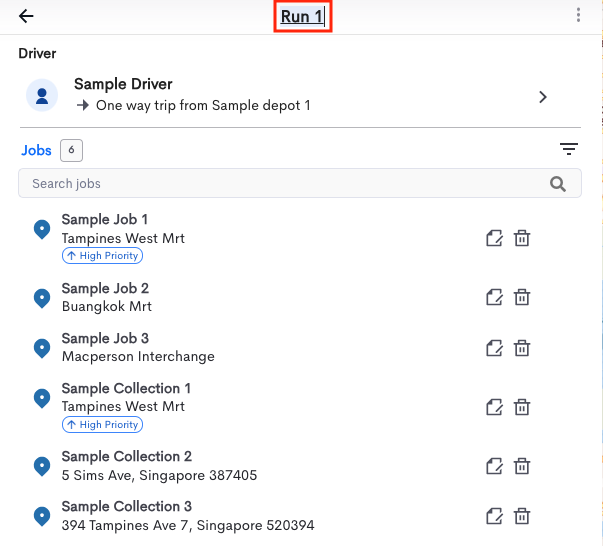Viewport: 603px width, 546px height.
Task: Delete Sample Collection 1
Action: [x=522, y=407]
